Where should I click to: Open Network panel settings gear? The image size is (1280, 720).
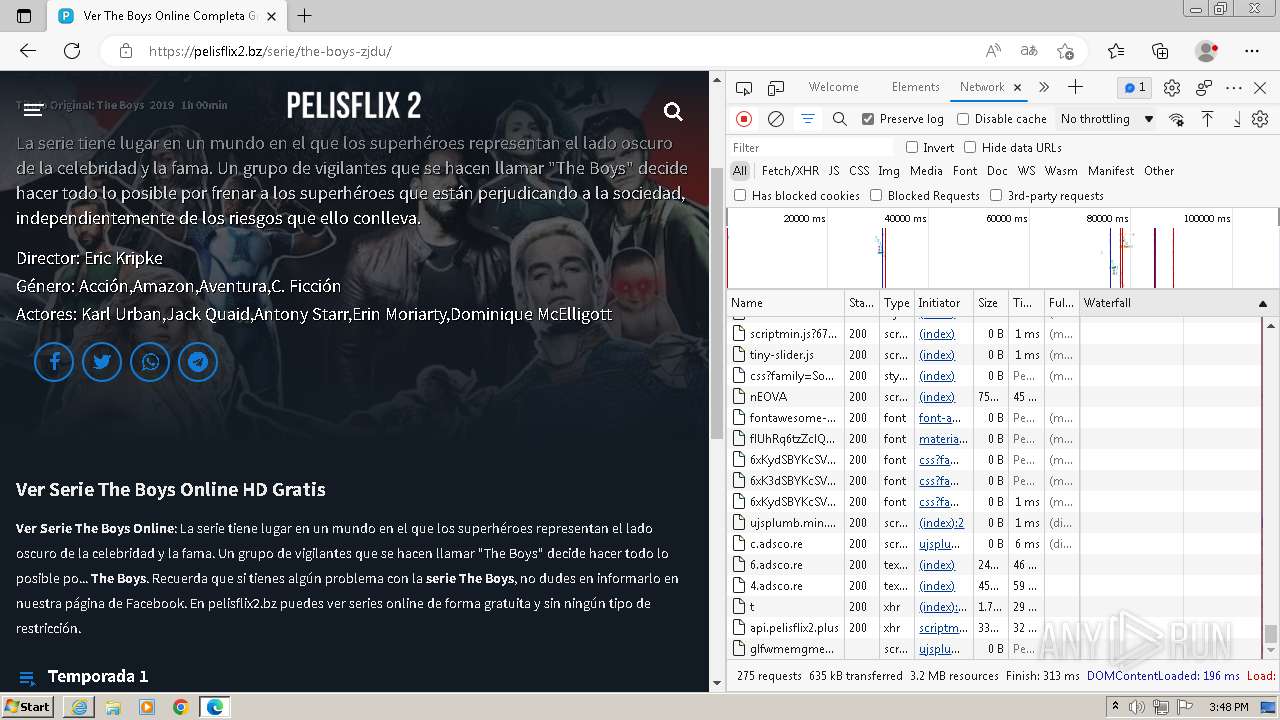coord(1260,119)
